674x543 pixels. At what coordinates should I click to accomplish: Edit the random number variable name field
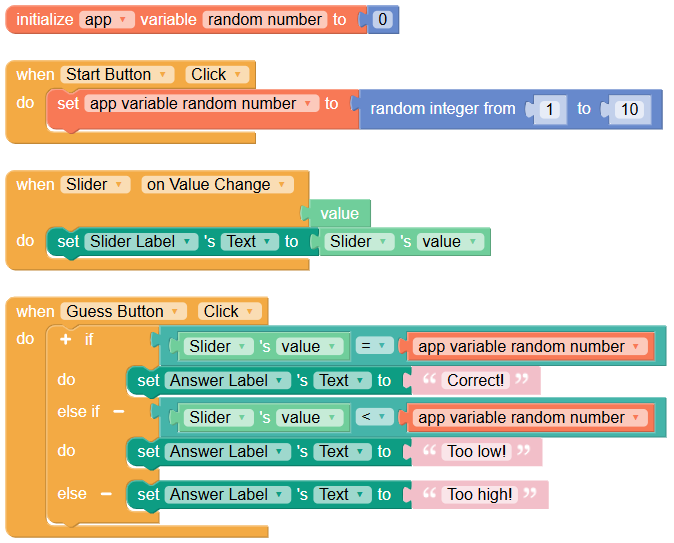click(265, 20)
